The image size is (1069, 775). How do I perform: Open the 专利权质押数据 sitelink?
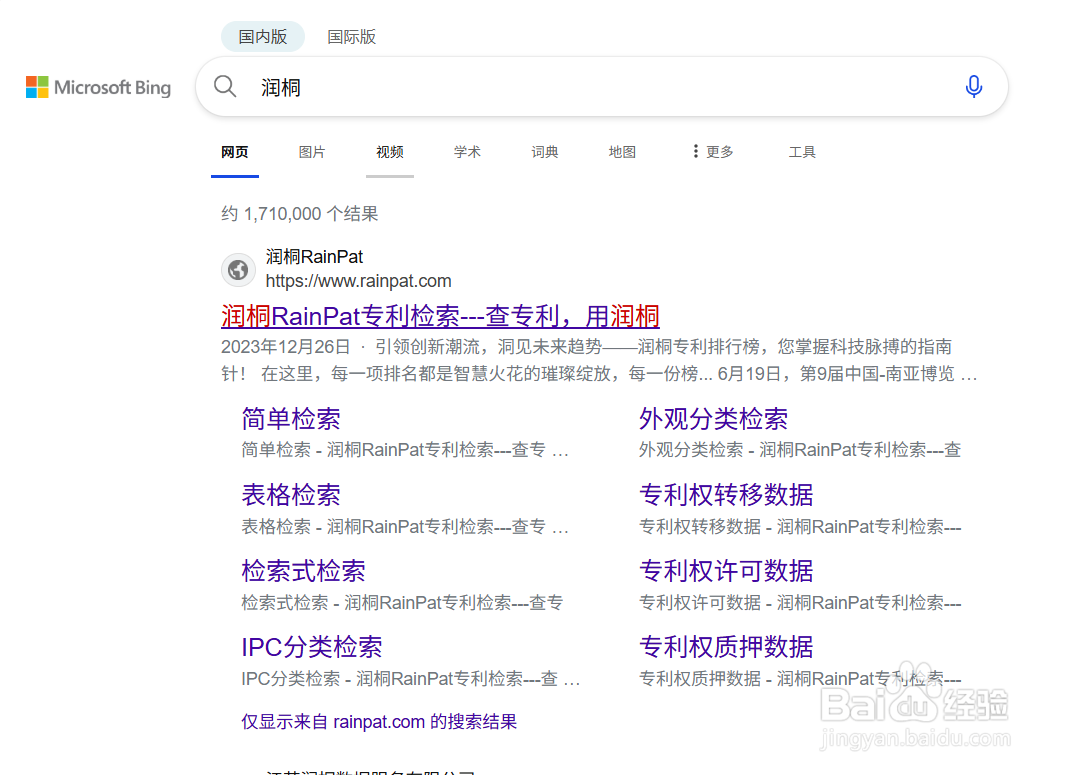(726, 648)
